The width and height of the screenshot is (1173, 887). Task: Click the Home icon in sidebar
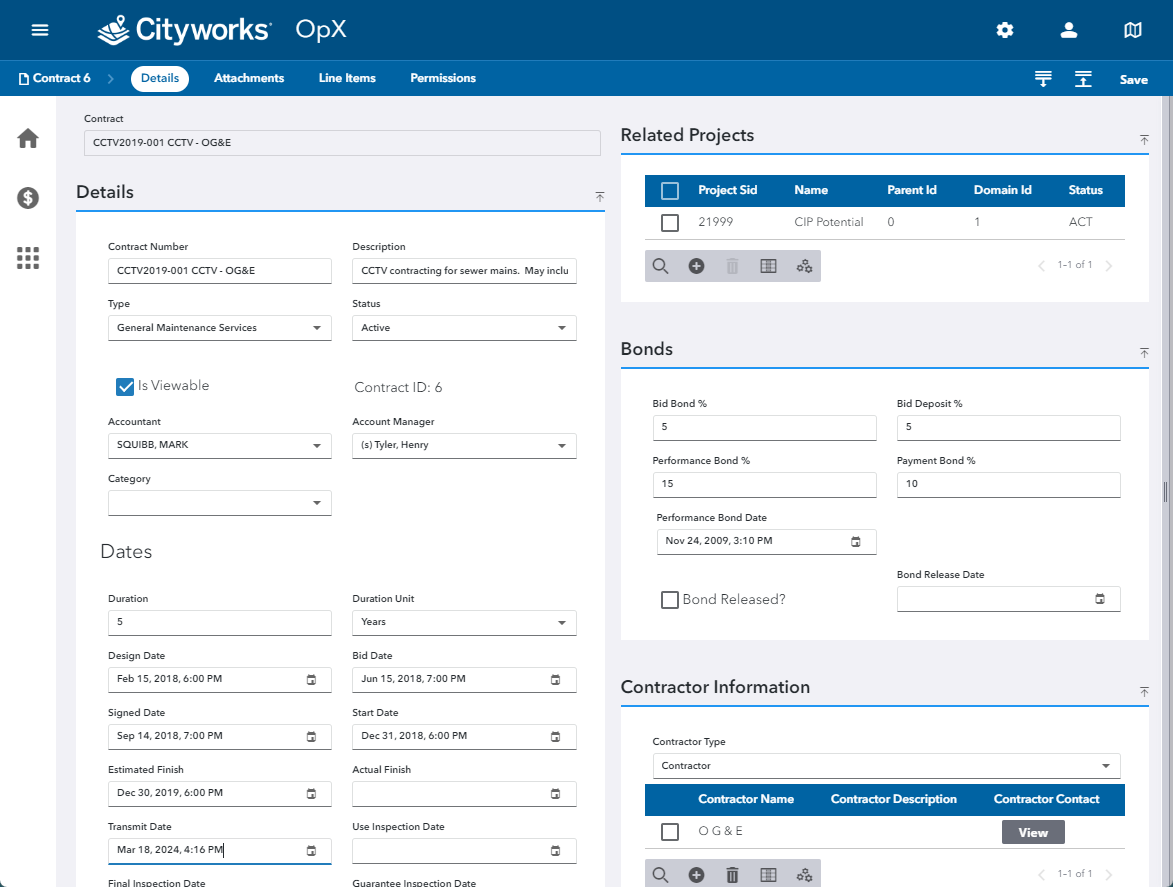pos(28,138)
